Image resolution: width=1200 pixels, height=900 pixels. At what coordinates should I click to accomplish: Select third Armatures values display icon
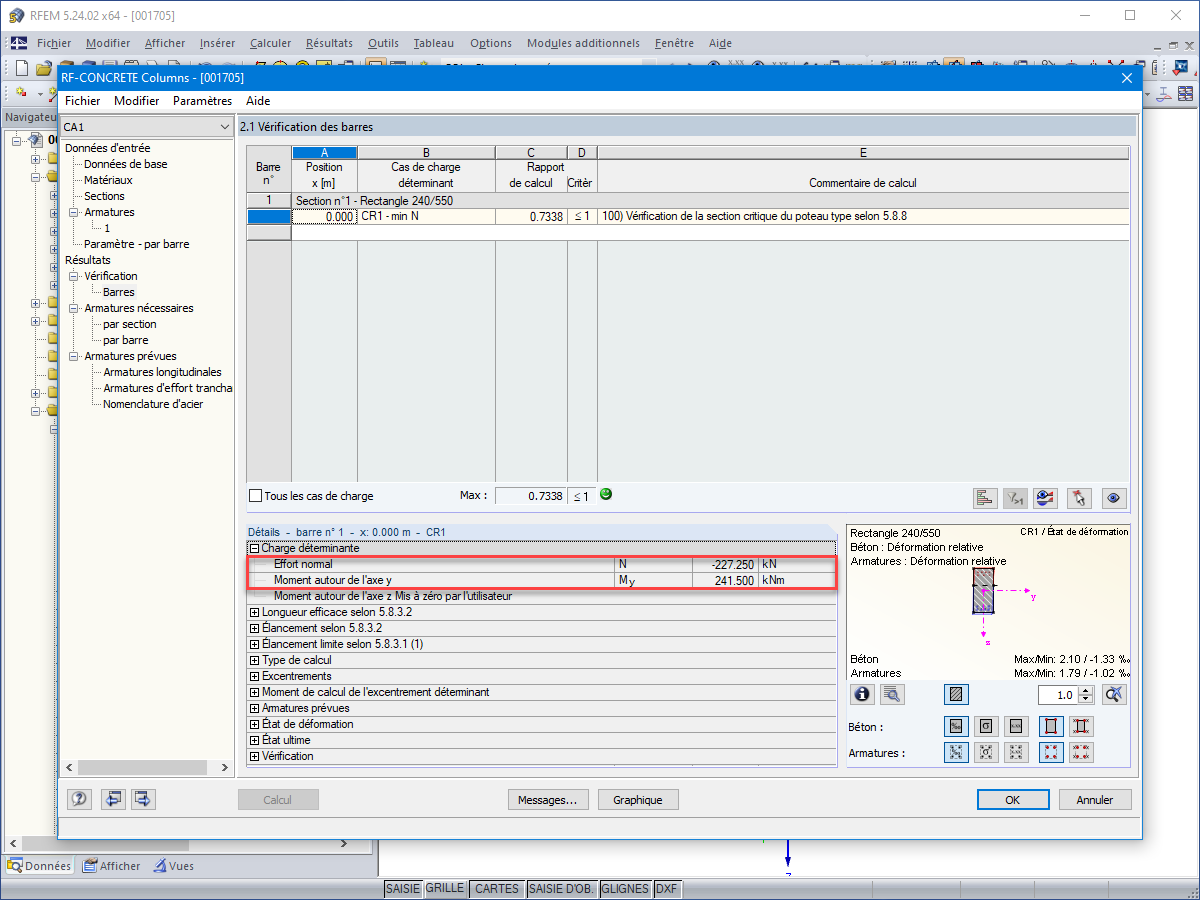coord(1017,752)
